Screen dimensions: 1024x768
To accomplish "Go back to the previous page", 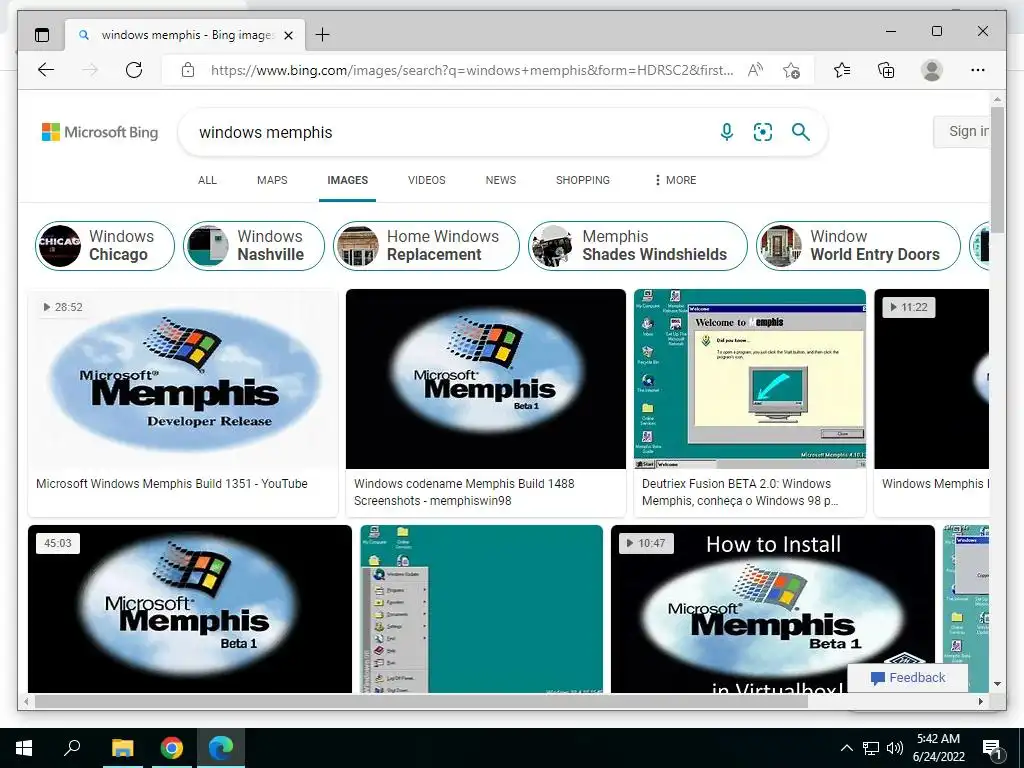I will pos(46,70).
